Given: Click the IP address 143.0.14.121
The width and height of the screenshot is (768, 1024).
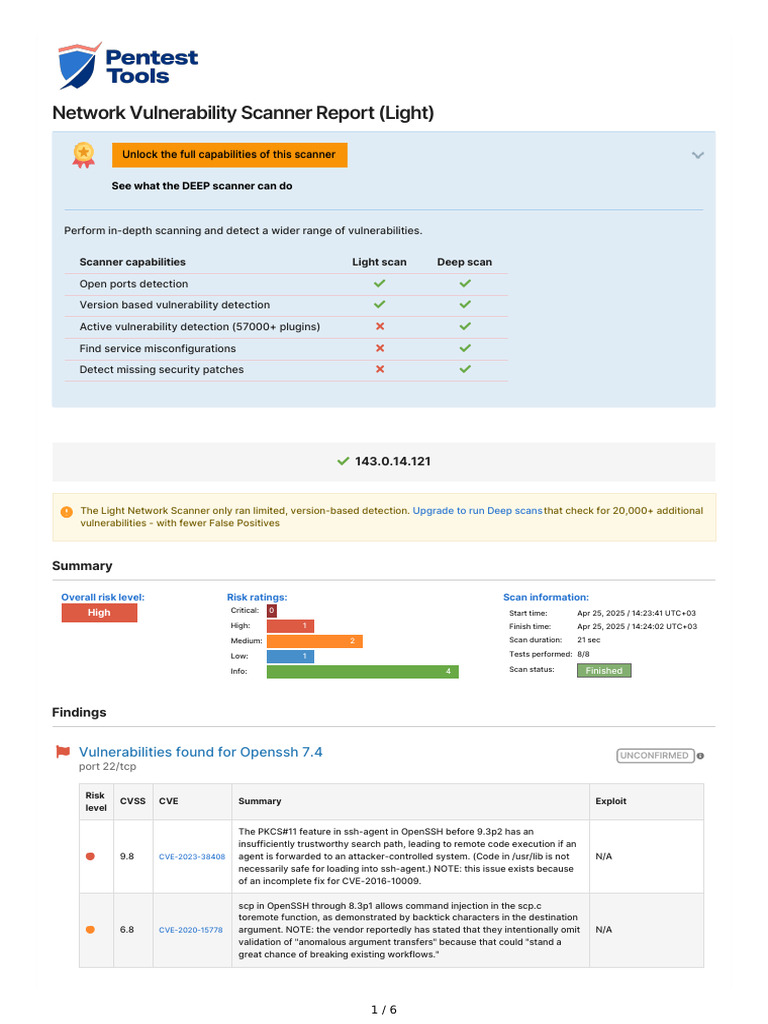Looking at the screenshot, I should [392, 461].
